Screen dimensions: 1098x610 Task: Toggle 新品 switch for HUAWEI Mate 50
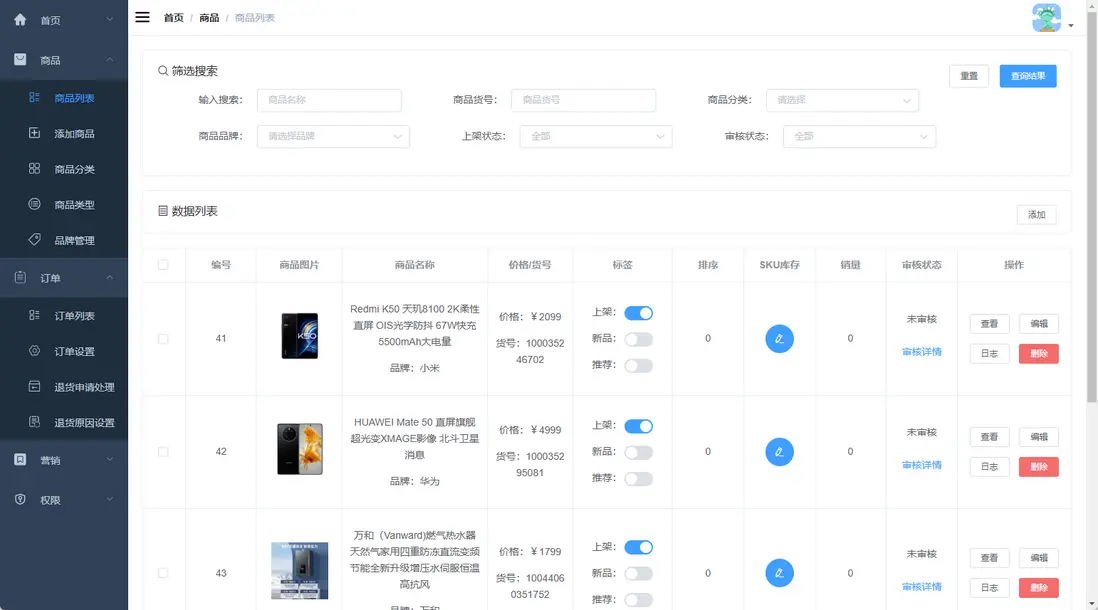[639, 452]
